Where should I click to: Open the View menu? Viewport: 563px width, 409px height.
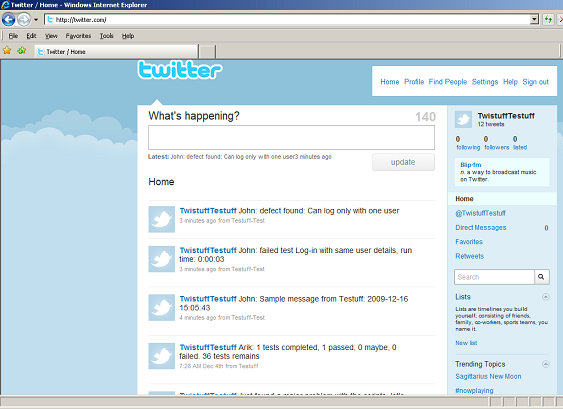point(51,36)
